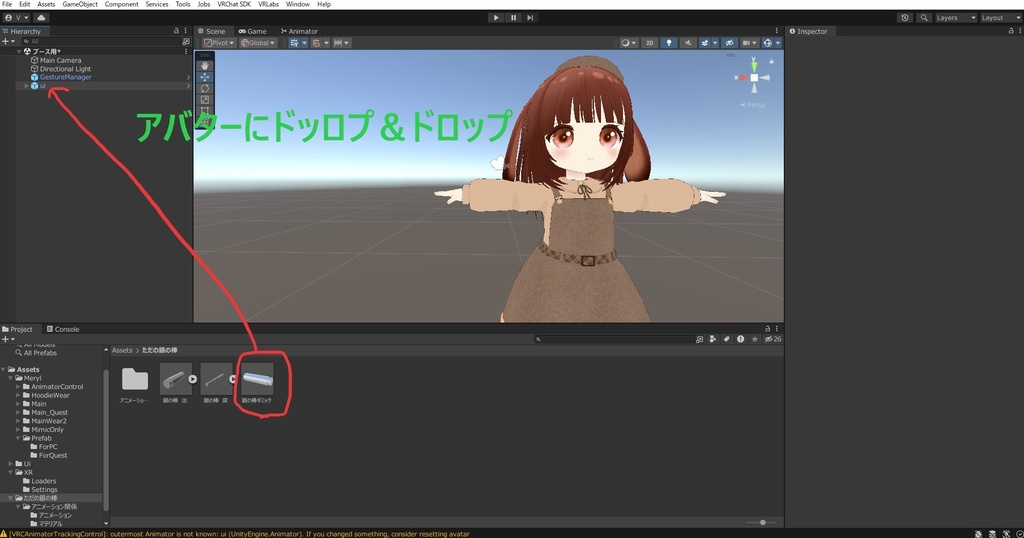Click the global Search magnifier icon
1024x538 pixels.
923,18
